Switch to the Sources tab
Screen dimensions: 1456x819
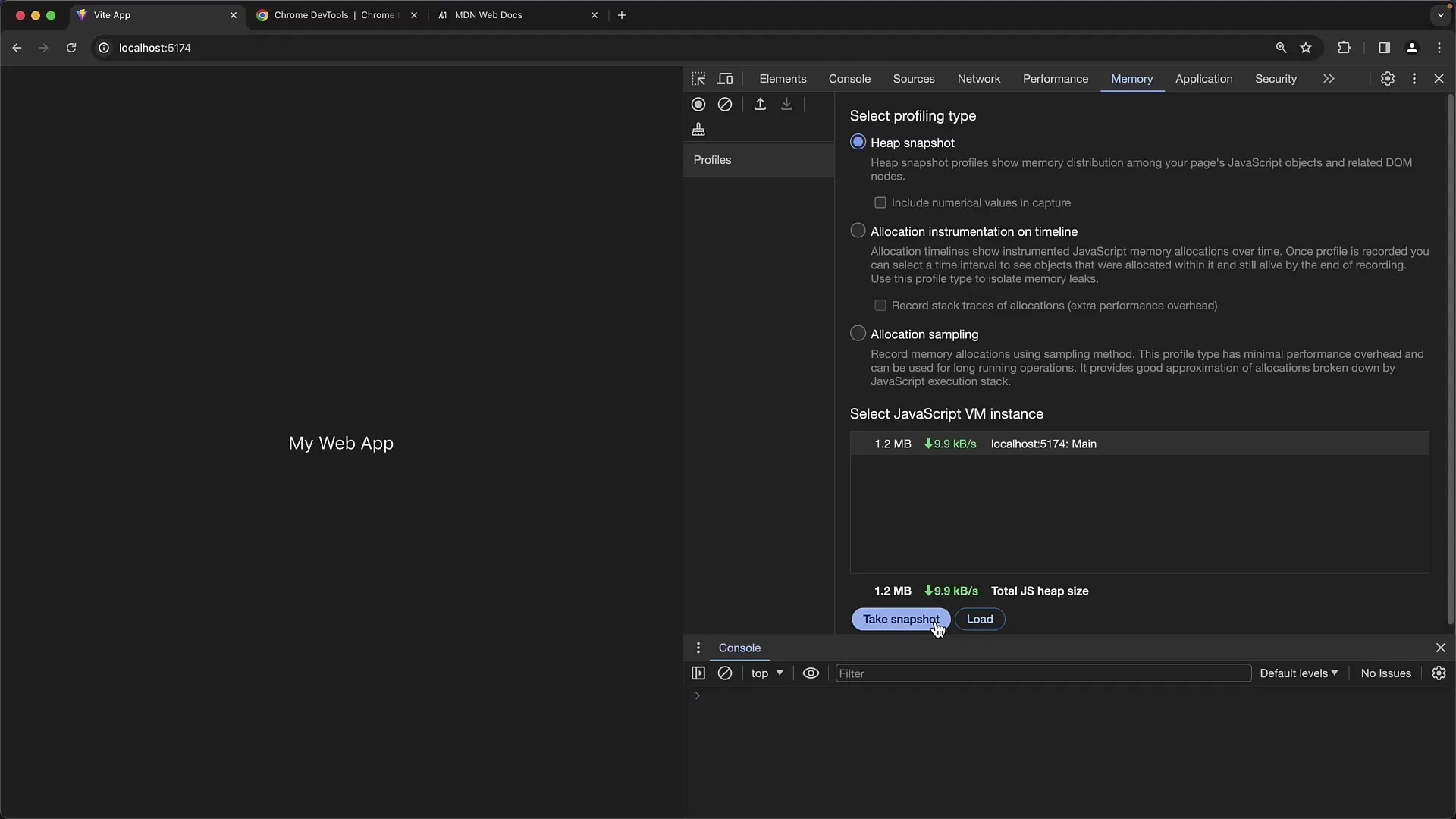914,79
